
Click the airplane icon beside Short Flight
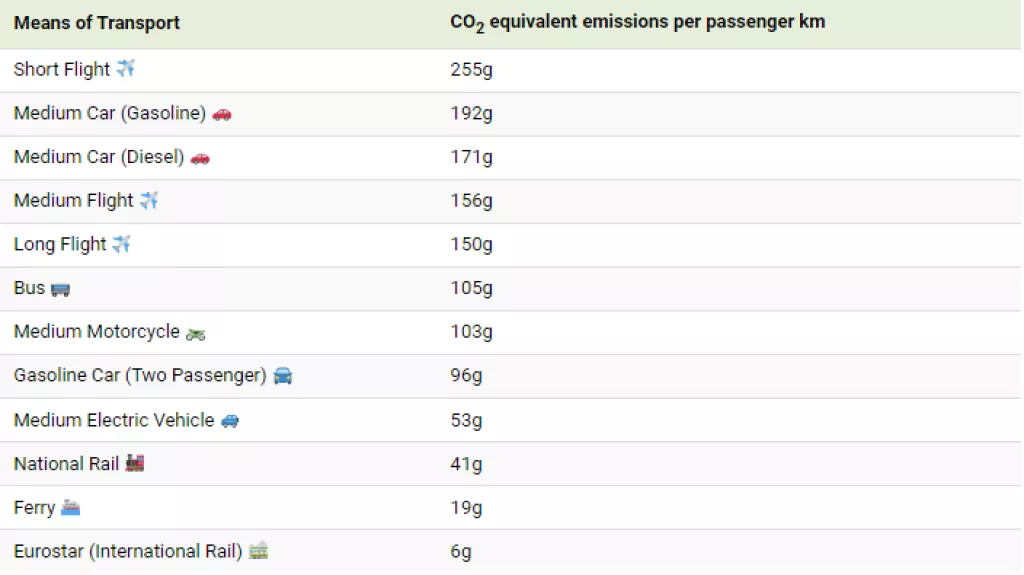click(126, 69)
